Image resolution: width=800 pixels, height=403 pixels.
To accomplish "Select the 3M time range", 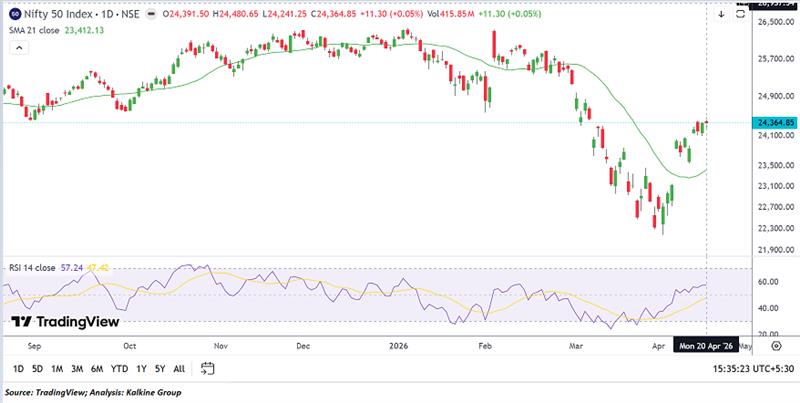I will click(x=77, y=369).
